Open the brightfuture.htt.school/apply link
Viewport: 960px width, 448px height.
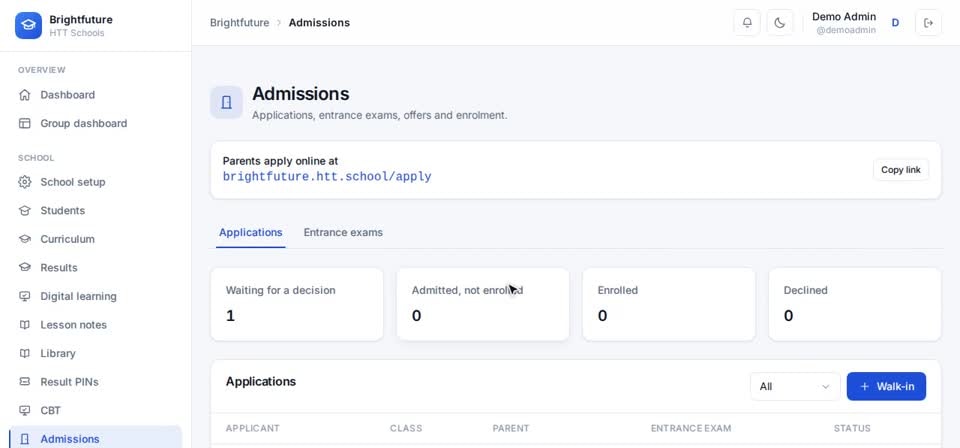click(x=327, y=177)
